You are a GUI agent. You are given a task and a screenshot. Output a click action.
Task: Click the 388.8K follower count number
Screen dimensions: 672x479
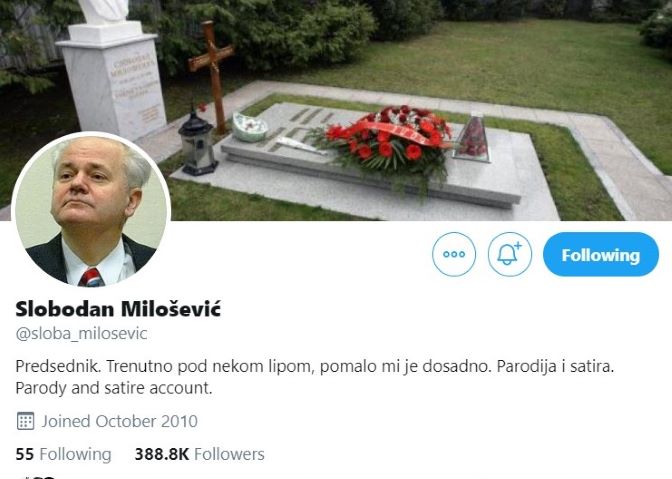coord(162,454)
